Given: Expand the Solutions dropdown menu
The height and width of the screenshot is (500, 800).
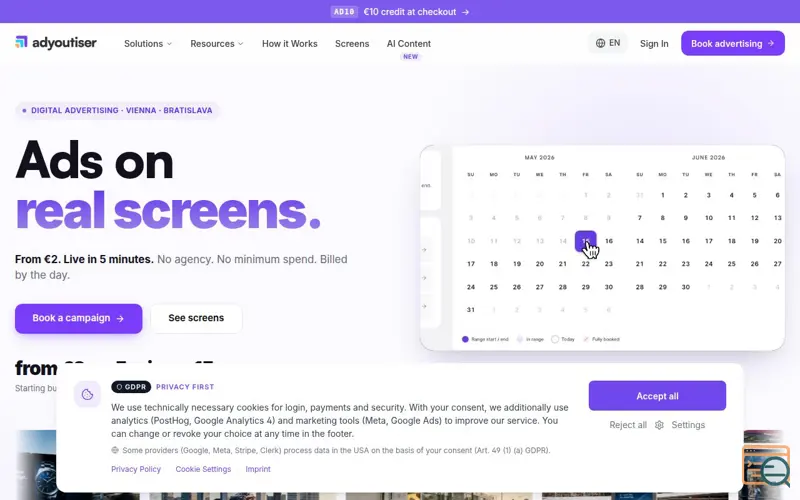Looking at the screenshot, I should (x=148, y=44).
